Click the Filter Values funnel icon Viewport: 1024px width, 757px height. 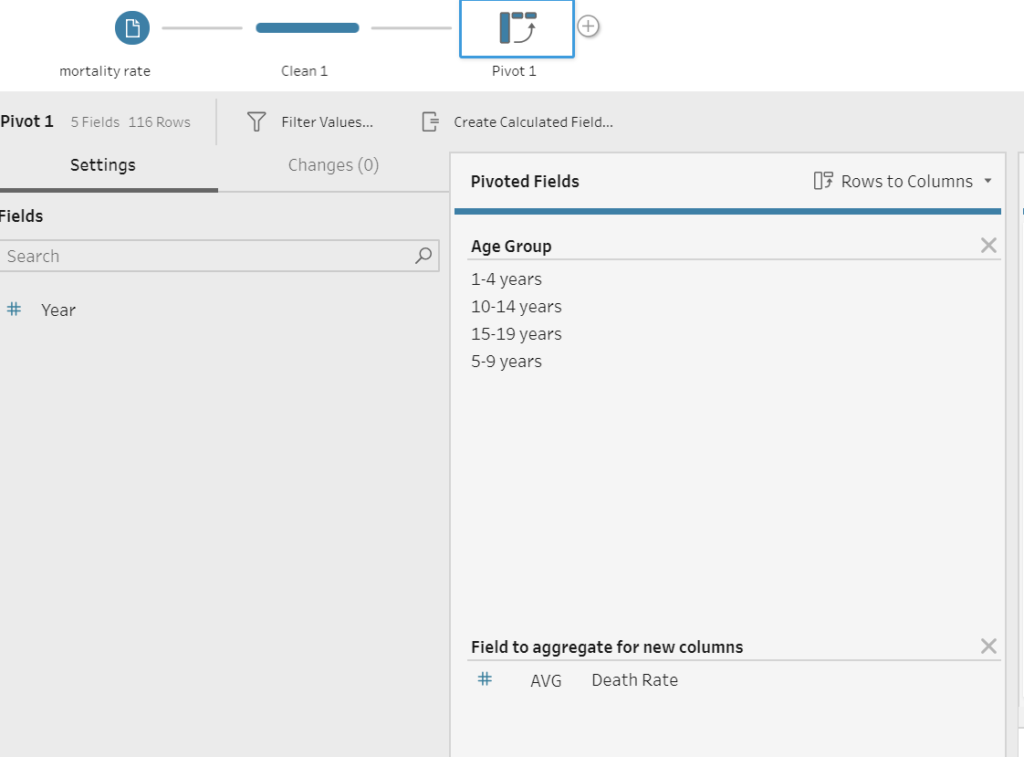pyautogui.click(x=257, y=122)
